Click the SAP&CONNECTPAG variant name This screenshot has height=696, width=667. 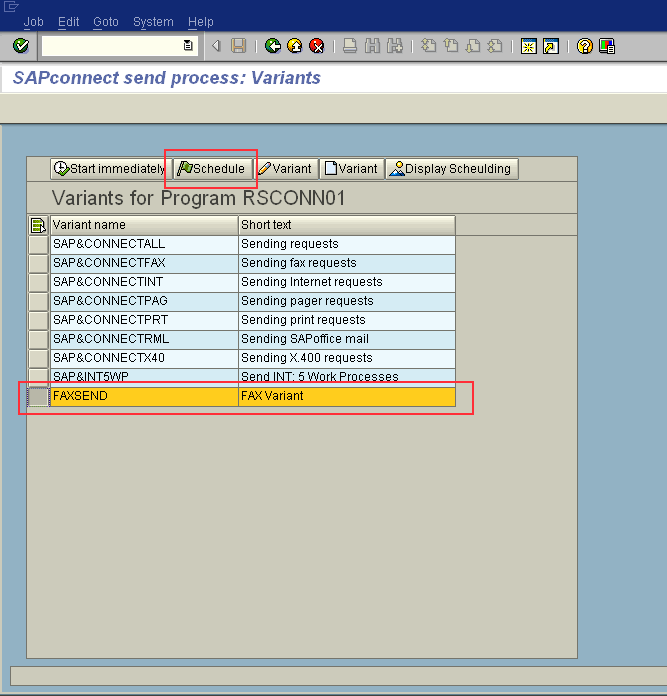pyautogui.click(x=144, y=301)
